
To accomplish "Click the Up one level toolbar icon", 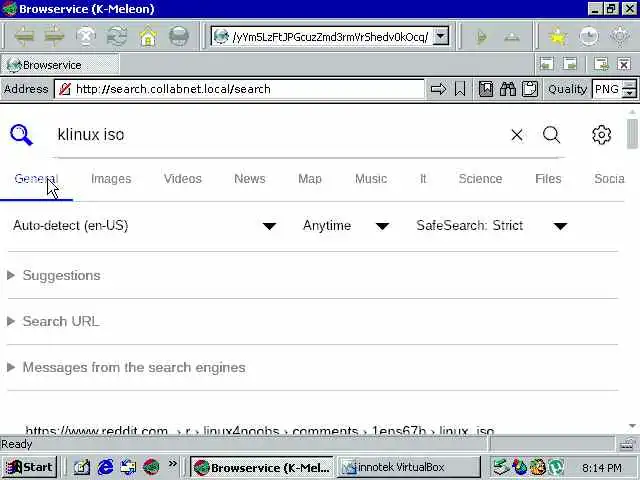I will coord(512,37).
